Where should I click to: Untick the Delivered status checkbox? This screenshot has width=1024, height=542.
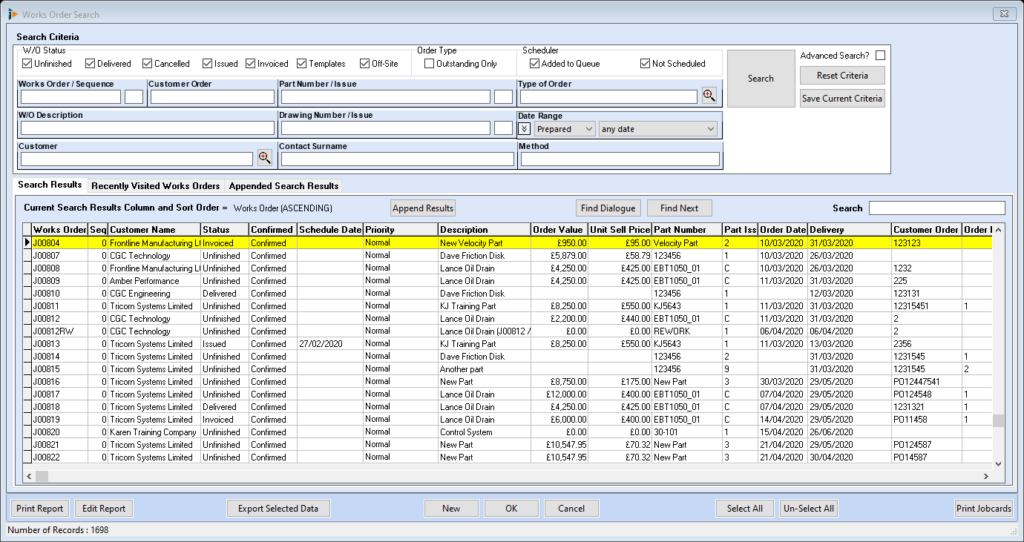pyautogui.click(x=91, y=64)
